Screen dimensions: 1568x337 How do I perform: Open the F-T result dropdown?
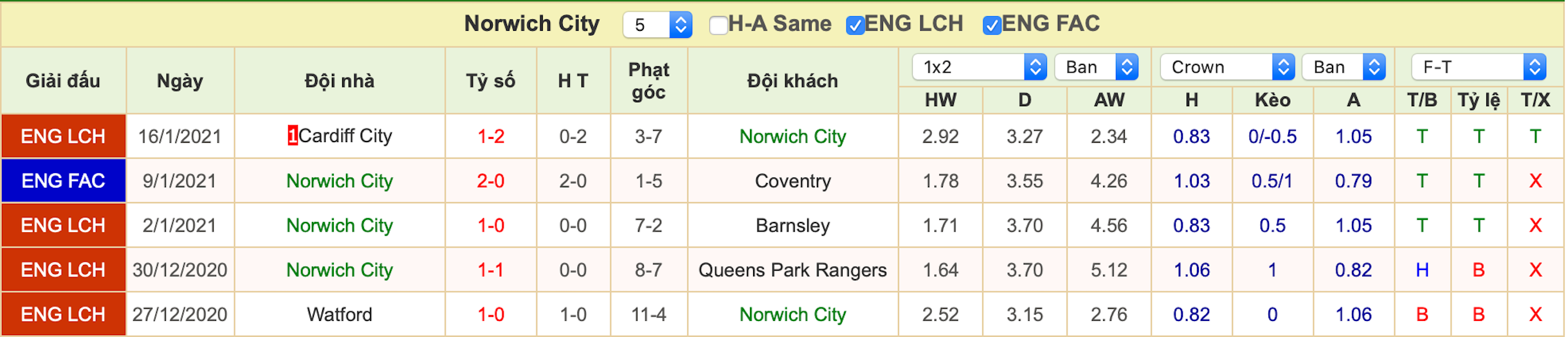click(1478, 67)
